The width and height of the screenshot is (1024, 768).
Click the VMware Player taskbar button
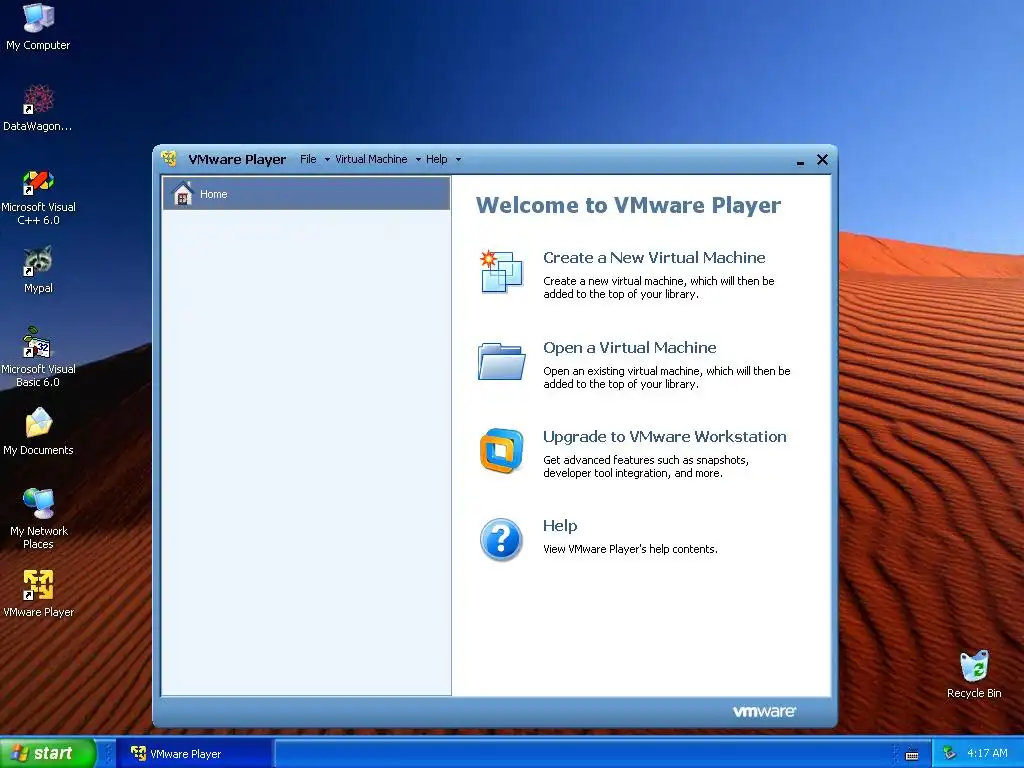pyautogui.click(x=196, y=754)
